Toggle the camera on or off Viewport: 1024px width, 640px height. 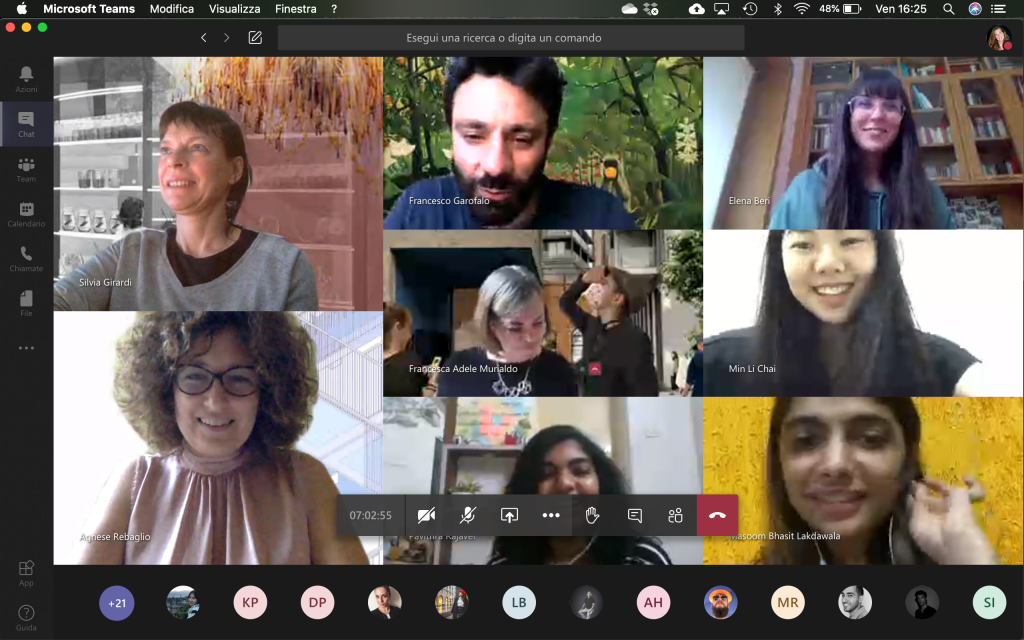pos(426,515)
